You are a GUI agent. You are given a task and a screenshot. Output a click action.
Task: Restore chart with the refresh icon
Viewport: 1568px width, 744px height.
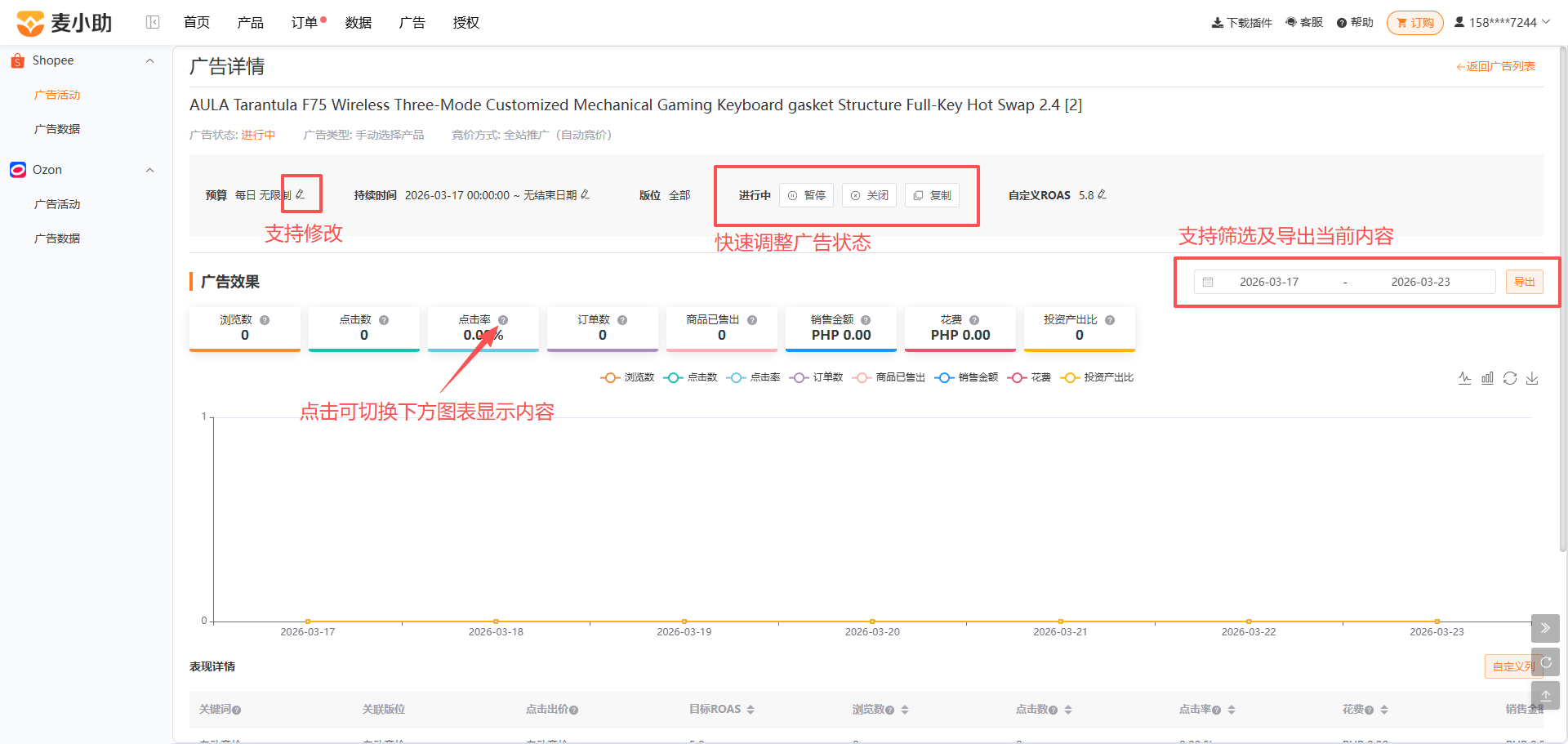tap(1510, 378)
